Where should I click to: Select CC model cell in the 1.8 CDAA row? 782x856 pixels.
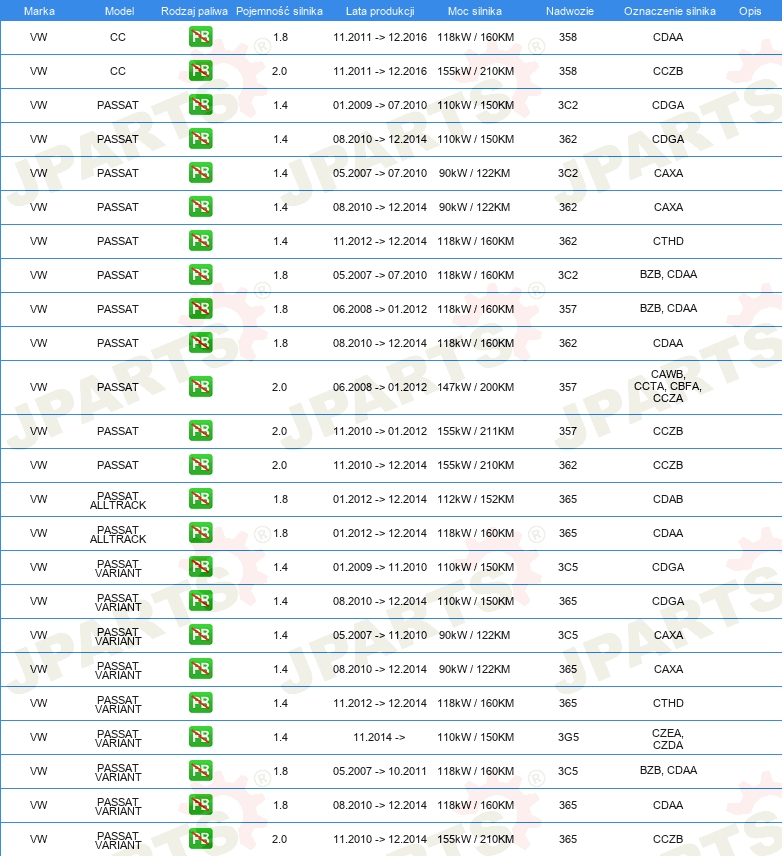[117, 37]
